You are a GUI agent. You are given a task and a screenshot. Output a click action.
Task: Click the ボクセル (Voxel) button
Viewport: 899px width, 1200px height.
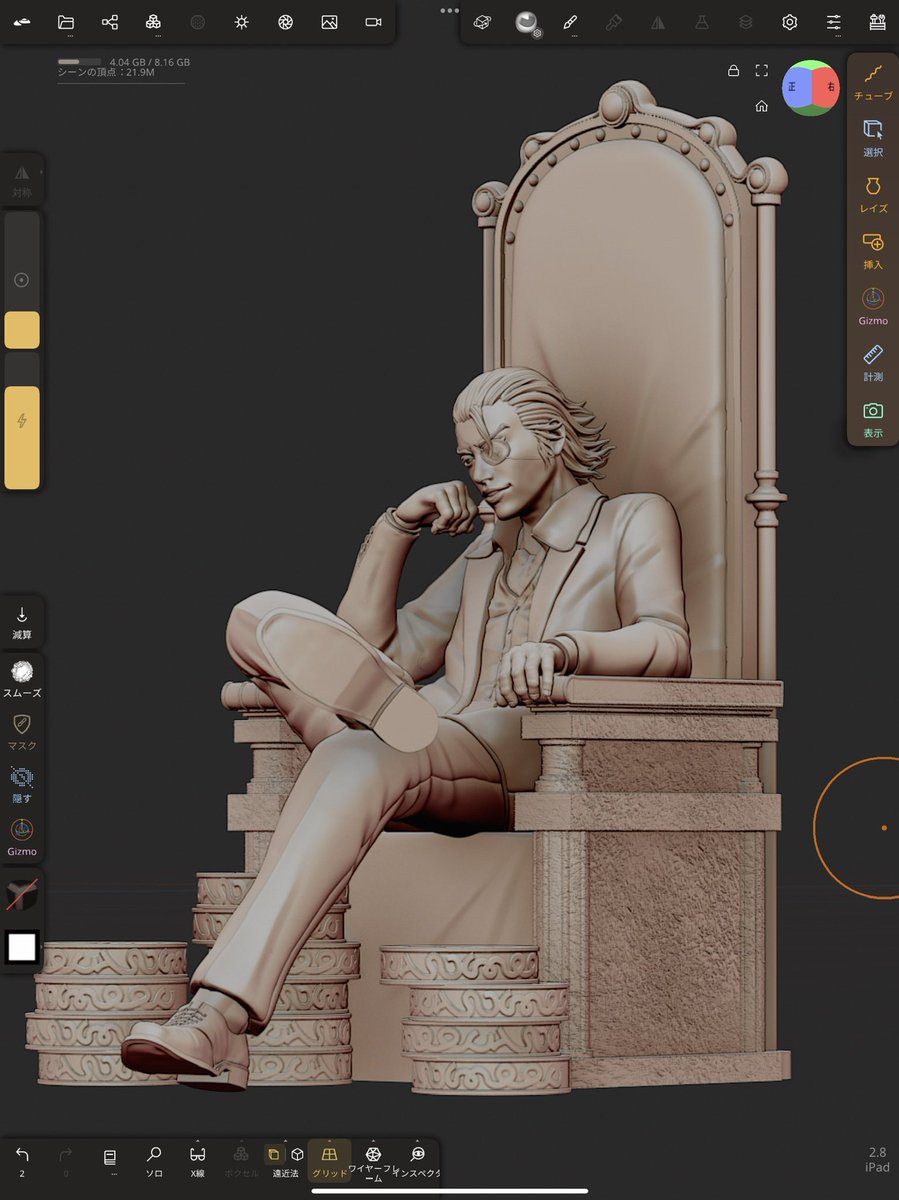point(241,1160)
